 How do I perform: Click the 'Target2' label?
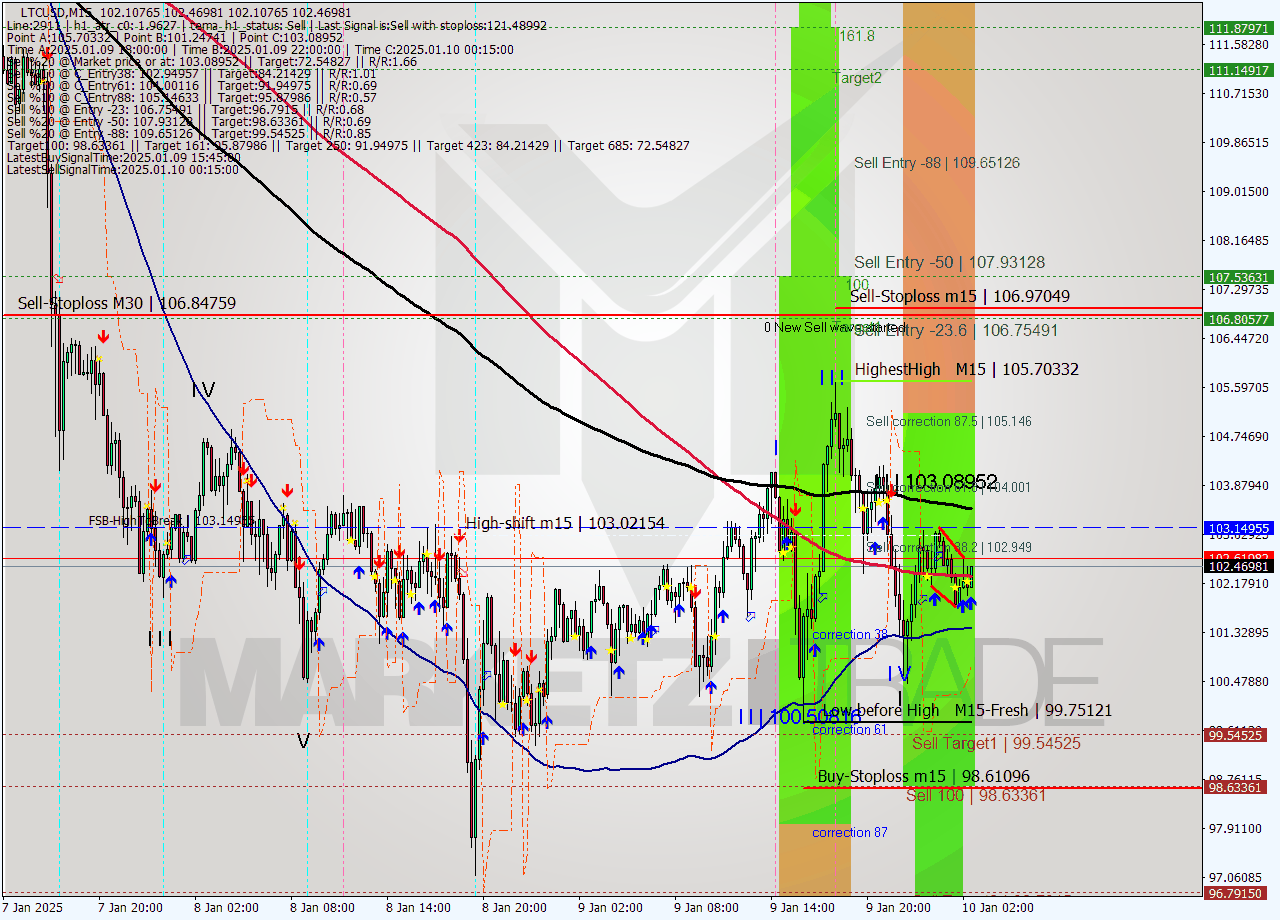[x=857, y=77]
